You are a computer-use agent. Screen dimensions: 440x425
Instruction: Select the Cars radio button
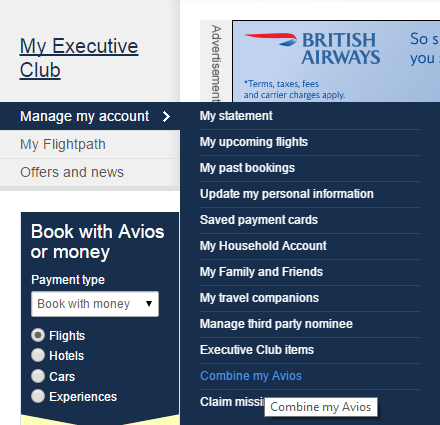click(x=38, y=376)
